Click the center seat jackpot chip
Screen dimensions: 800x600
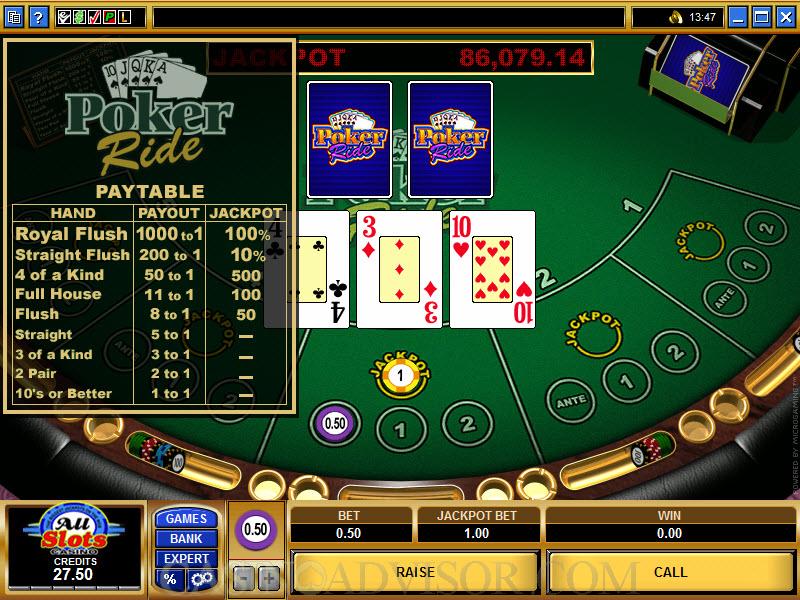tap(400, 376)
